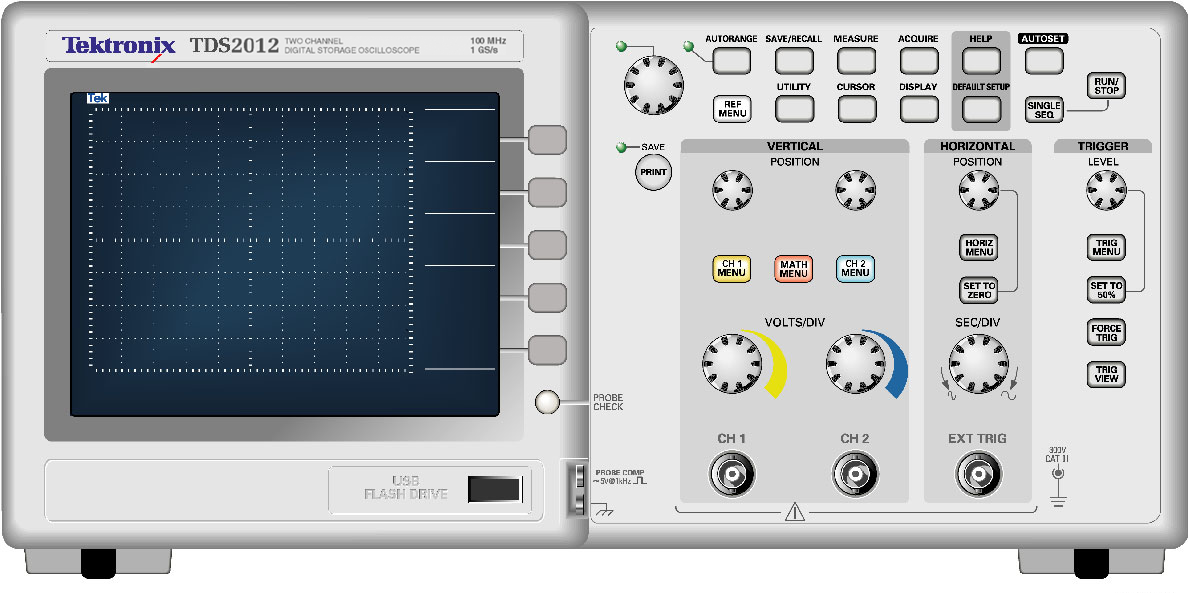Click the FORCE TRIG button
The image size is (1188, 613).
tap(1106, 333)
